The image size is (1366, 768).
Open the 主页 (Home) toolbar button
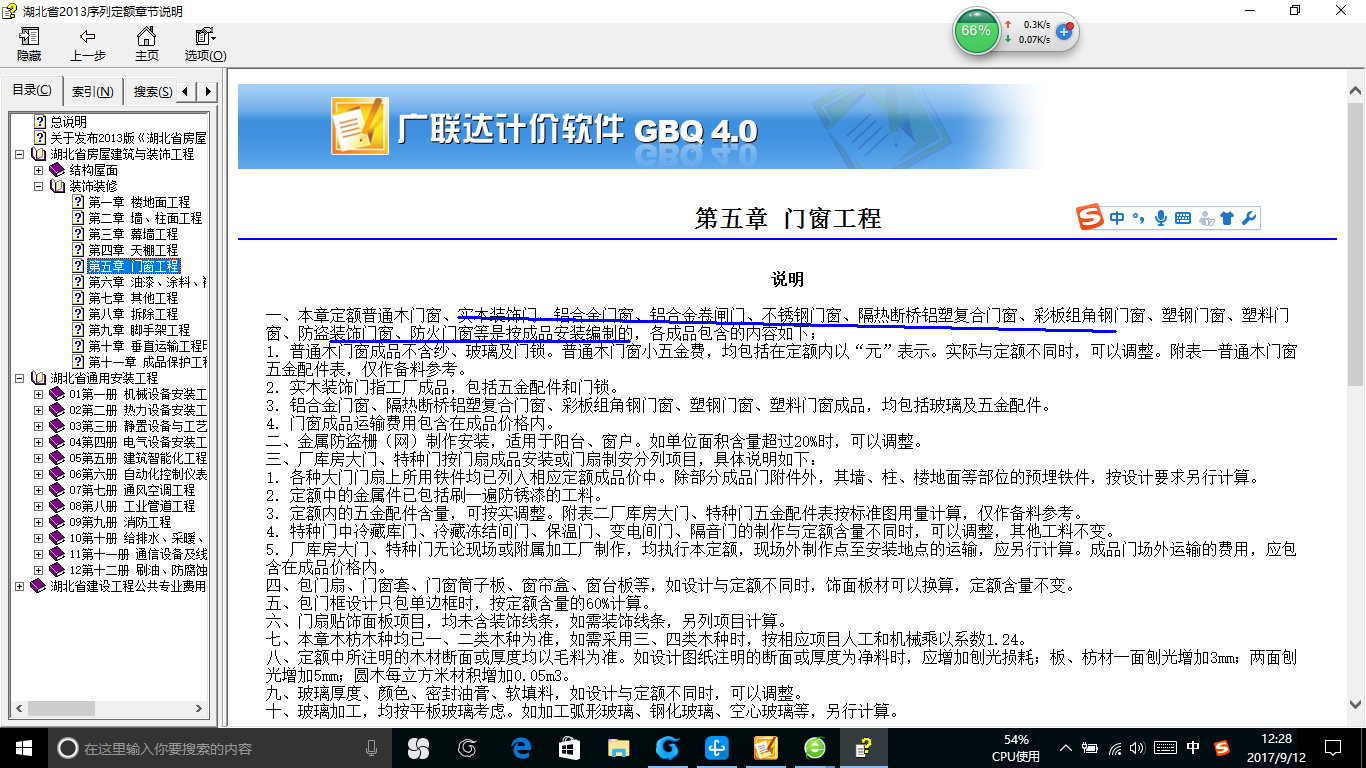pyautogui.click(x=146, y=45)
